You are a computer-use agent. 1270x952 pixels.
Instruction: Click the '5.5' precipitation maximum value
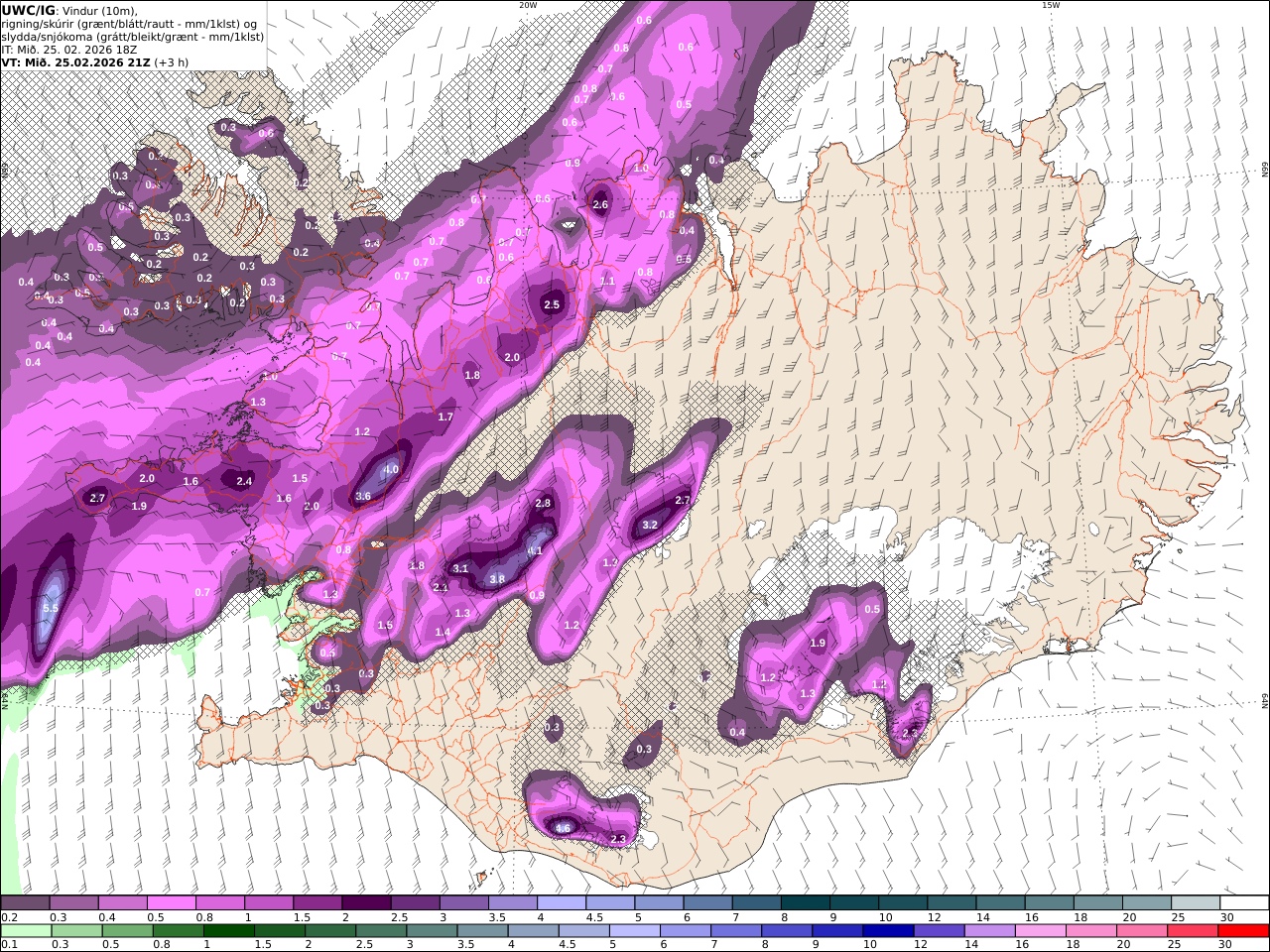51,608
